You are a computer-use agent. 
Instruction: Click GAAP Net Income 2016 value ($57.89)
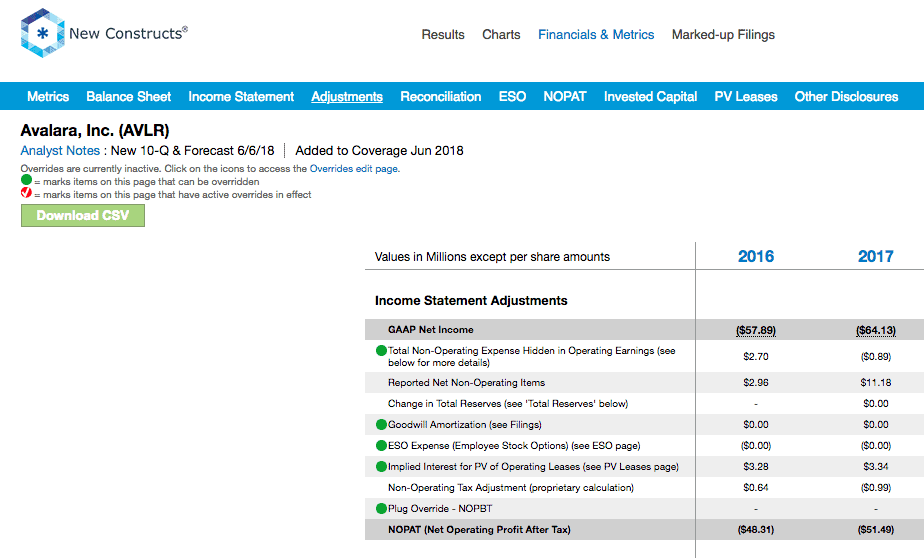tap(755, 330)
